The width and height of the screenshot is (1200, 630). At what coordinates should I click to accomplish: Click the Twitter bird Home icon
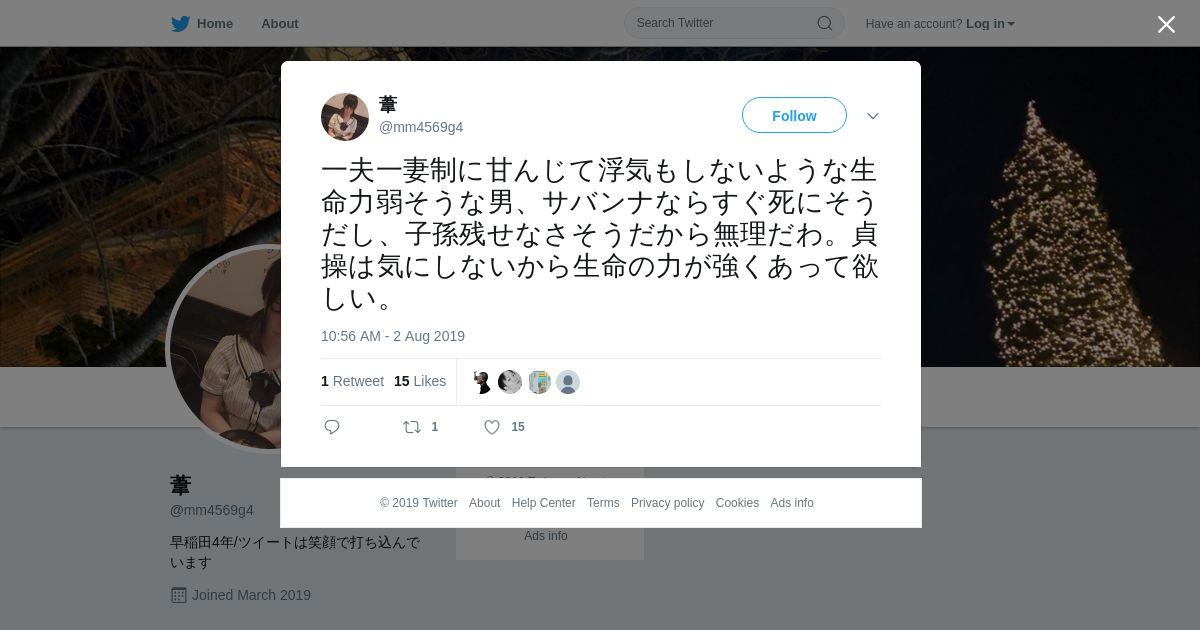coord(180,23)
